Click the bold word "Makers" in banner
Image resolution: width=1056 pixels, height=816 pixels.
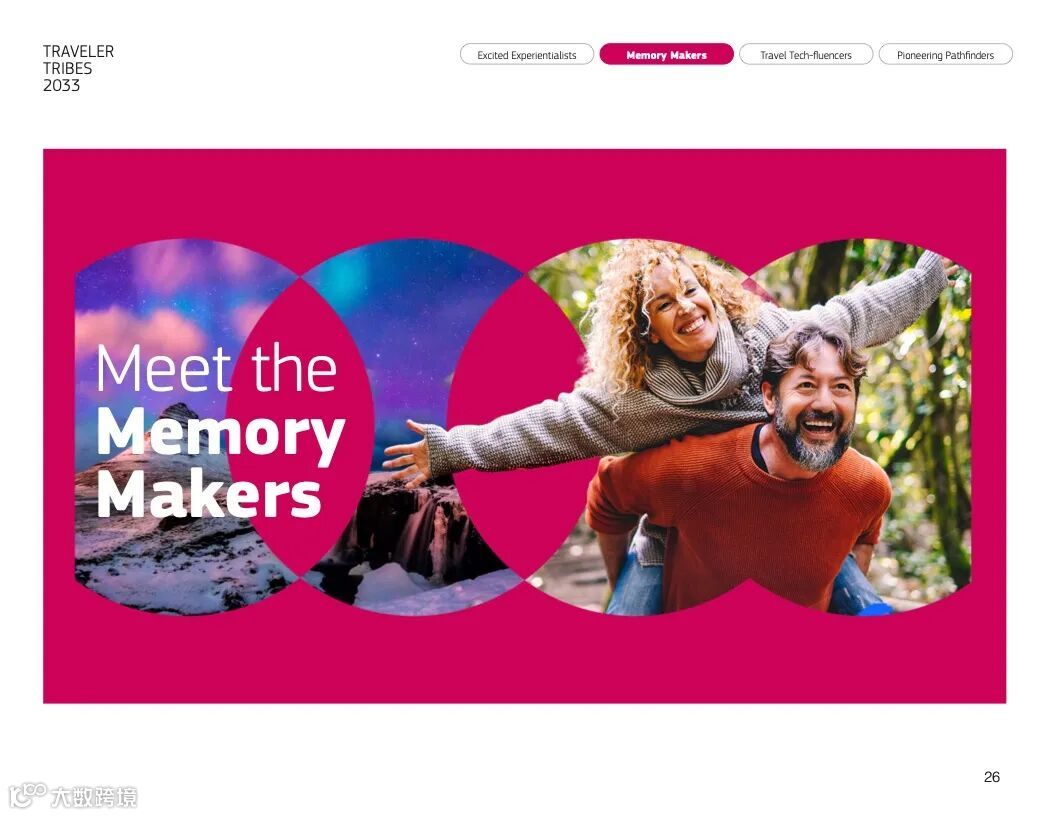[209, 495]
